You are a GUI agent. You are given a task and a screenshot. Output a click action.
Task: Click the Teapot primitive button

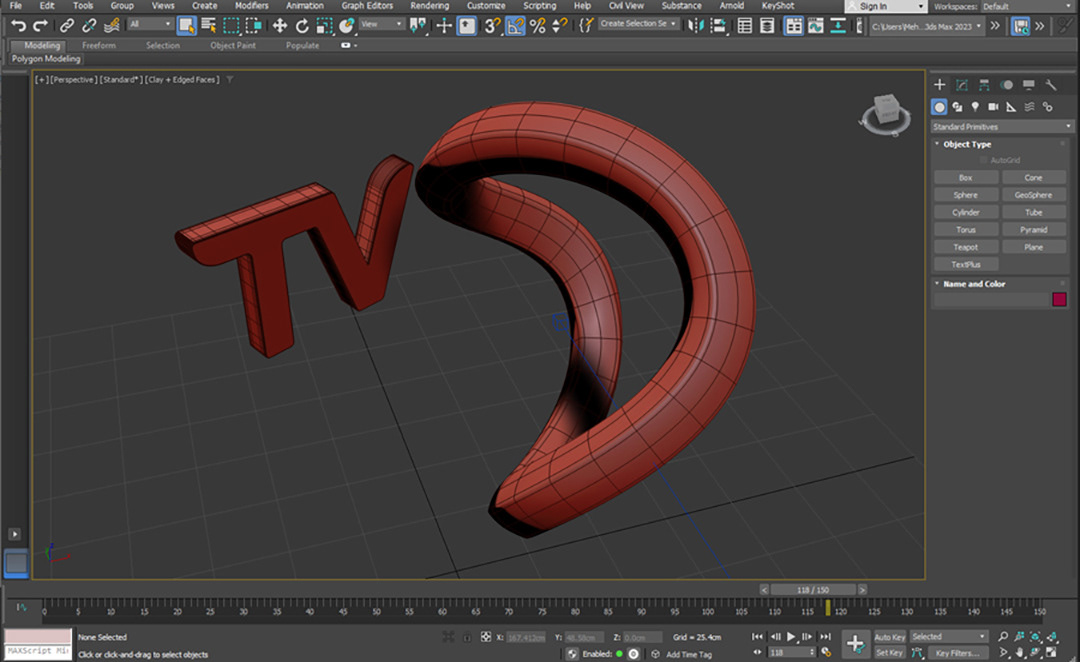(966, 247)
